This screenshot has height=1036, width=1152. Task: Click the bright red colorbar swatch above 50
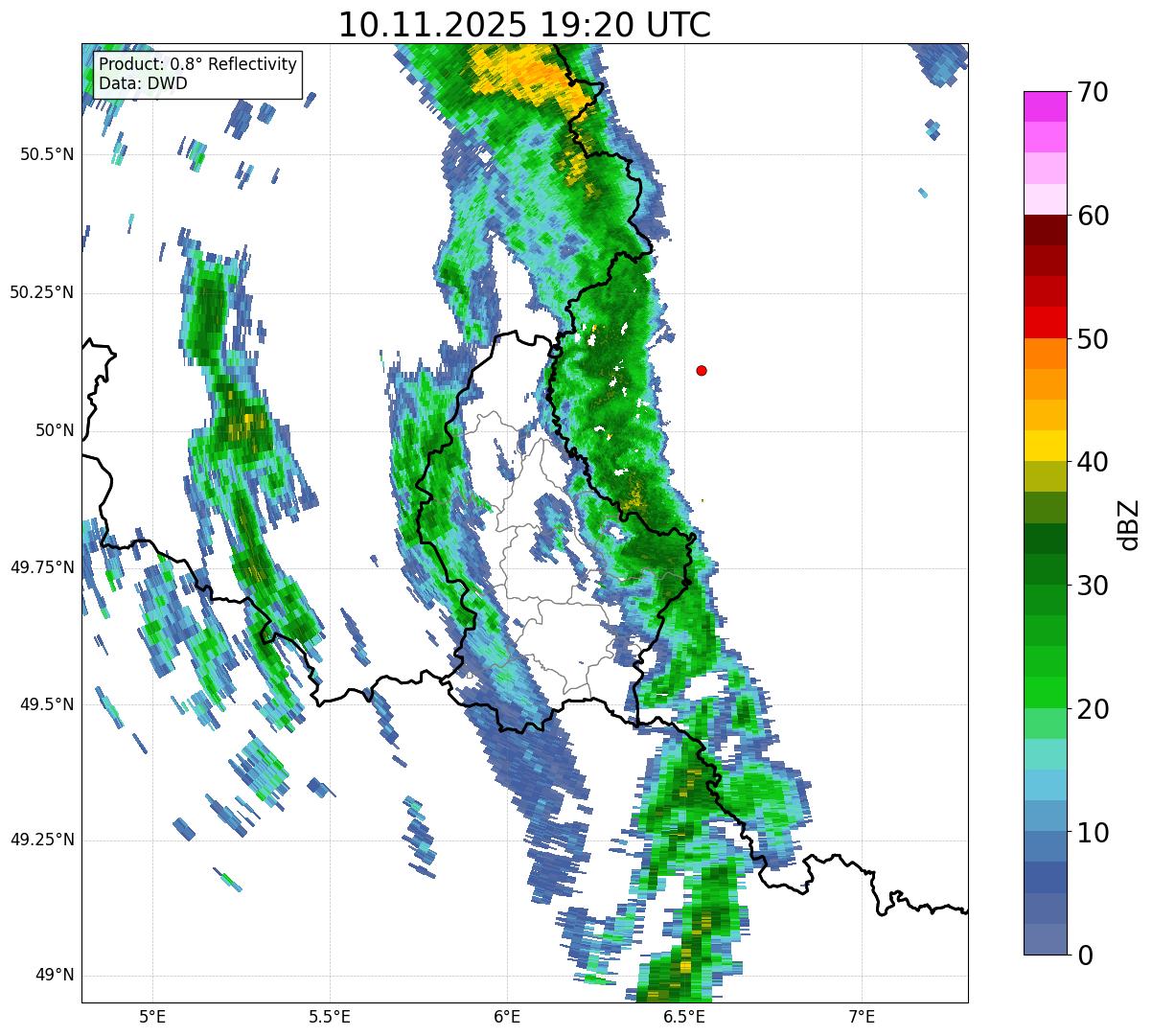[x=1045, y=323]
